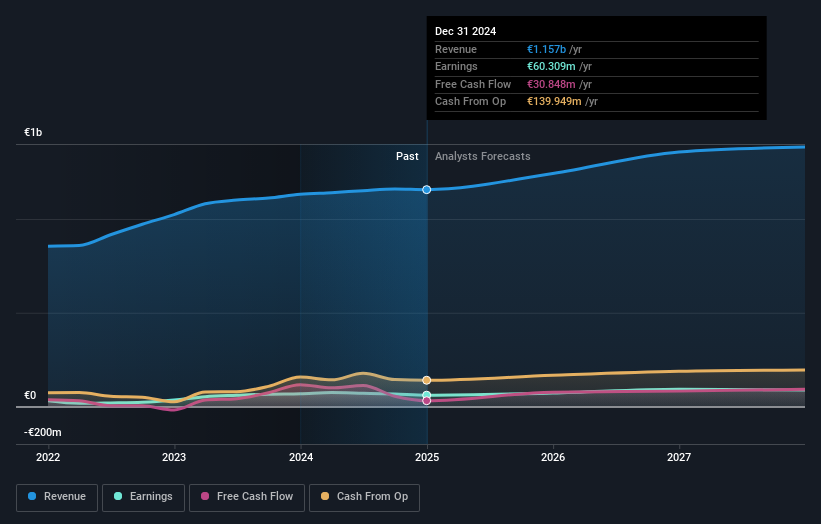Viewport: 821px width, 524px height.
Task: Click the €139.949m cash from op value
Action: click(x=554, y=102)
